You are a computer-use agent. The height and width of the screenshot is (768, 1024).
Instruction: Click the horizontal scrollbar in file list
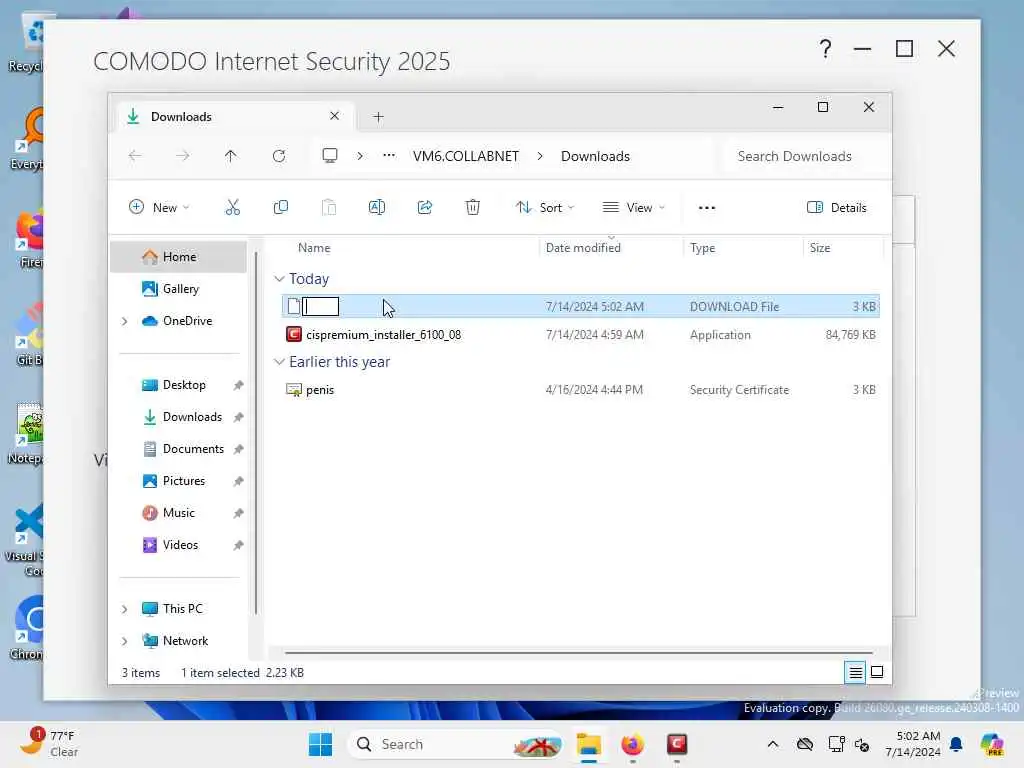tap(579, 652)
